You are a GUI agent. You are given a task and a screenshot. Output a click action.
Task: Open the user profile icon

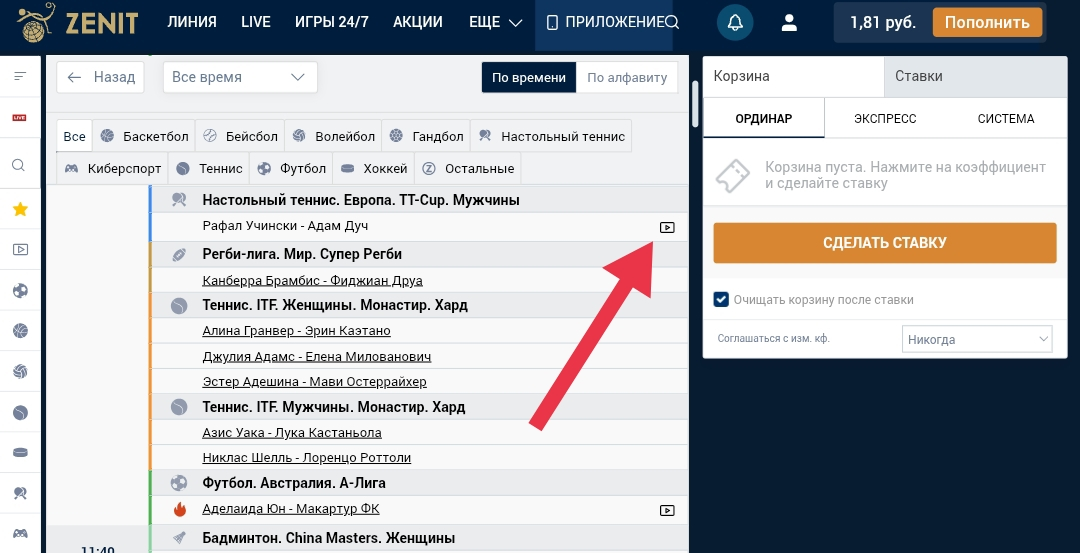coord(789,22)
